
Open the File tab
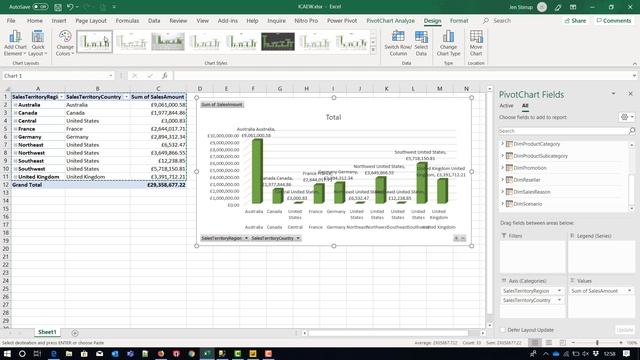click(11, 20)
